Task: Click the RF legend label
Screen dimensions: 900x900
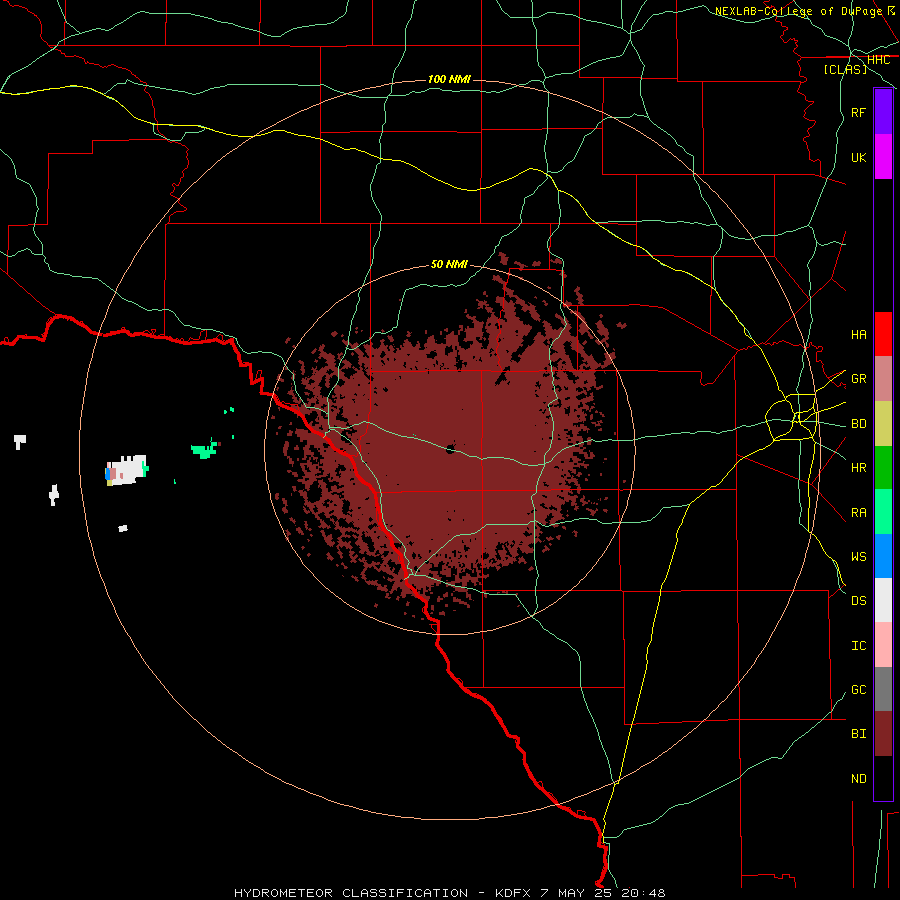Action: 859,112
